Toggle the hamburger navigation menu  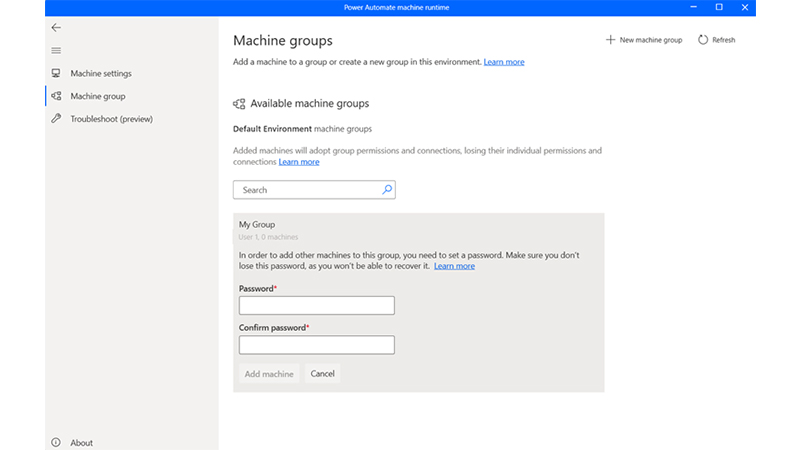[56, 51]
